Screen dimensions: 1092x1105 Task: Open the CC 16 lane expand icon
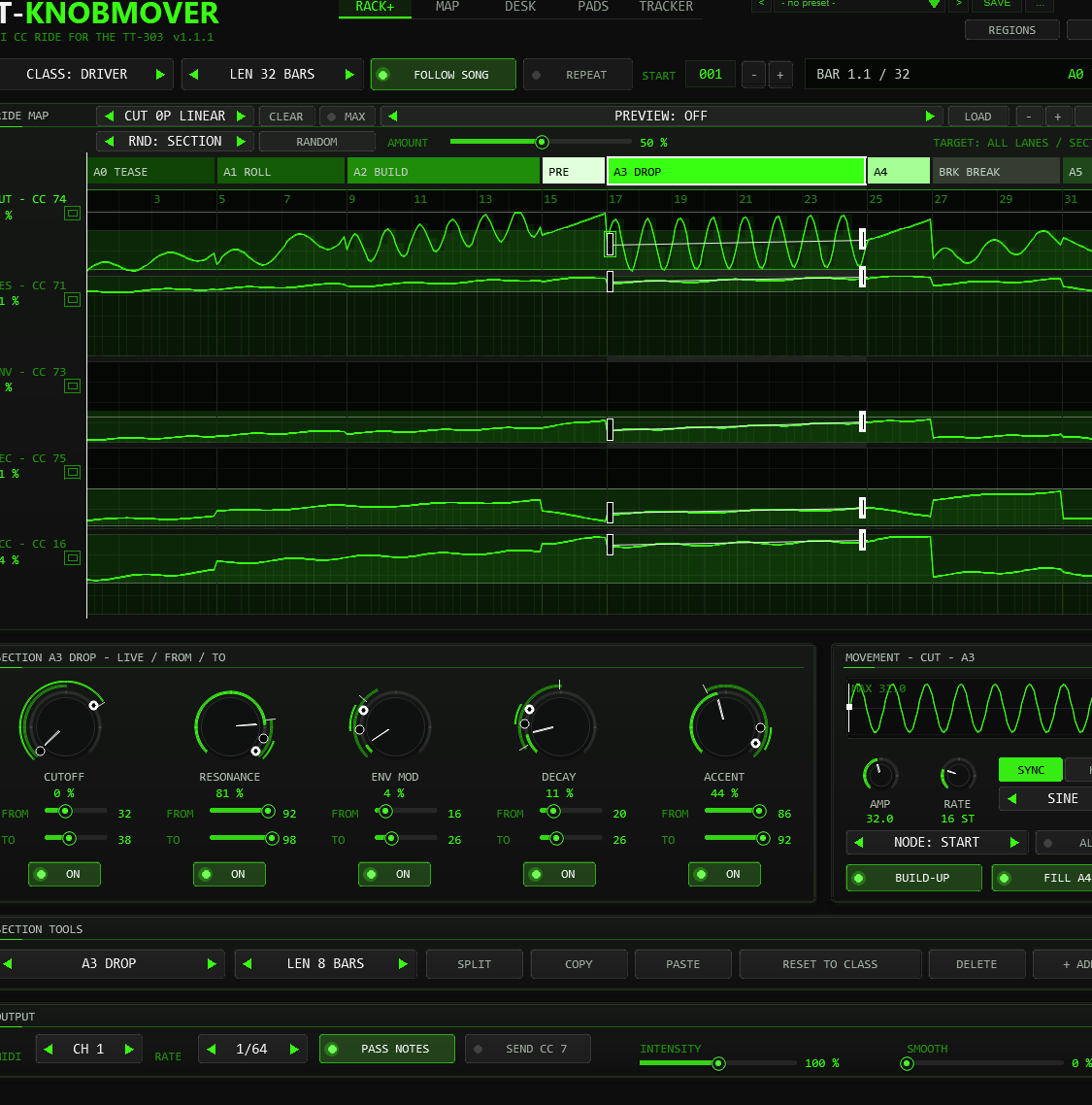click(73, 558)
